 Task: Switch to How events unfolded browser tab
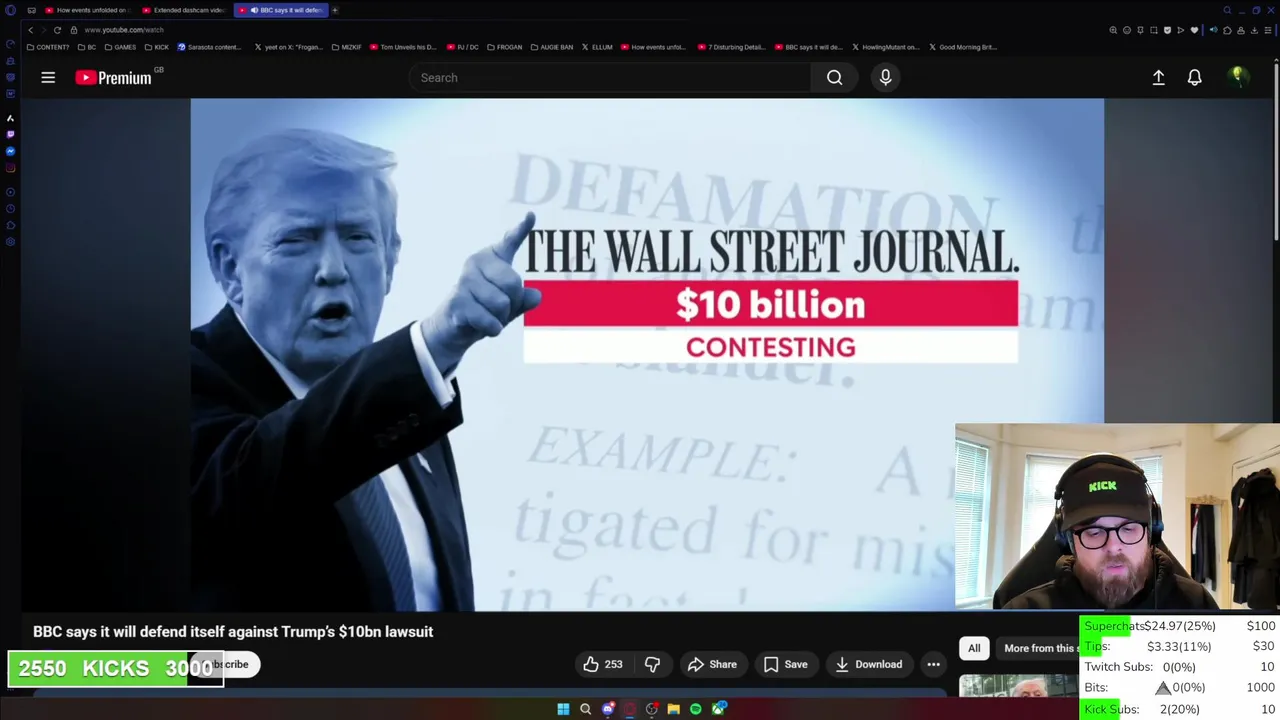[87, 10]
